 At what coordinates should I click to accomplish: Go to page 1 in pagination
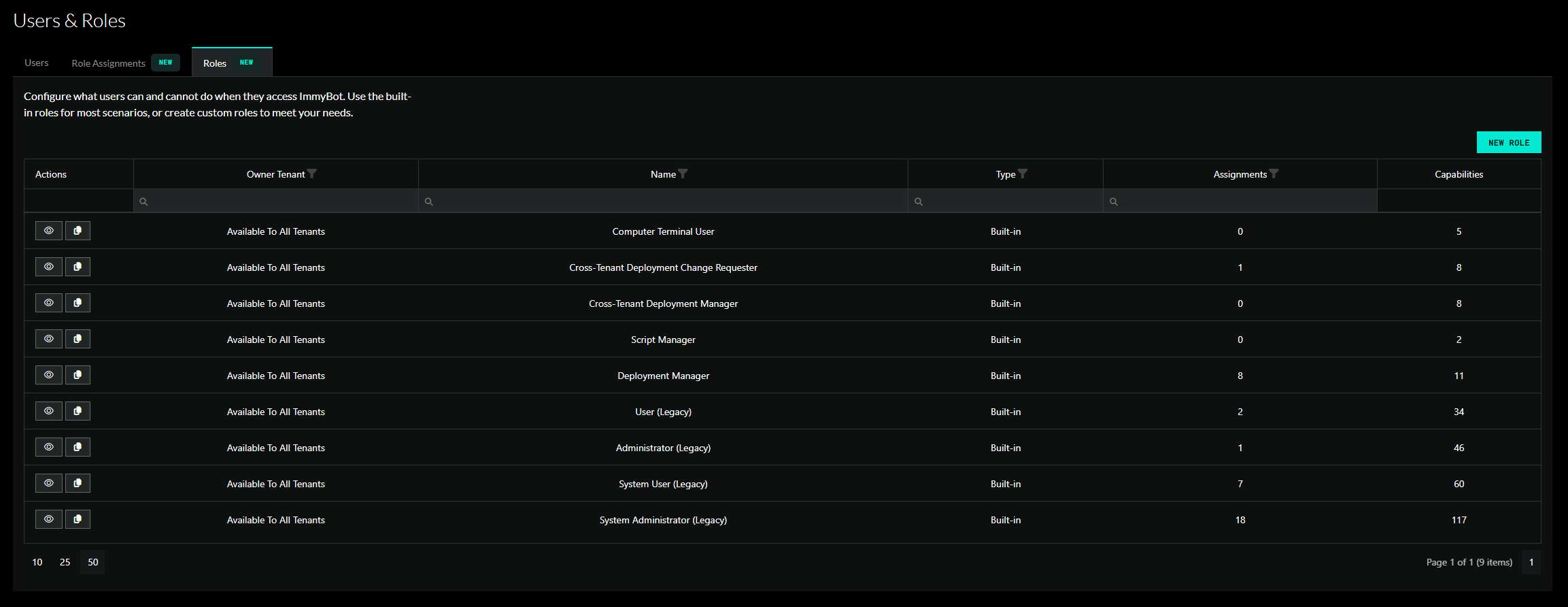click(1531, 562)
